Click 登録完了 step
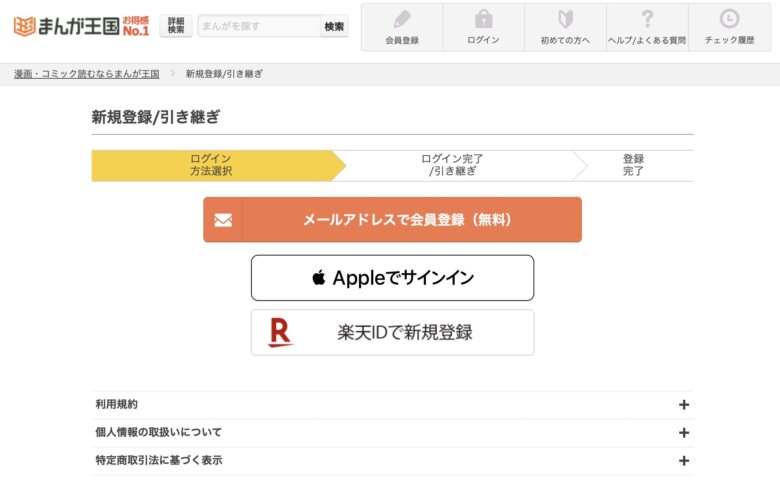 pos(633,165)
